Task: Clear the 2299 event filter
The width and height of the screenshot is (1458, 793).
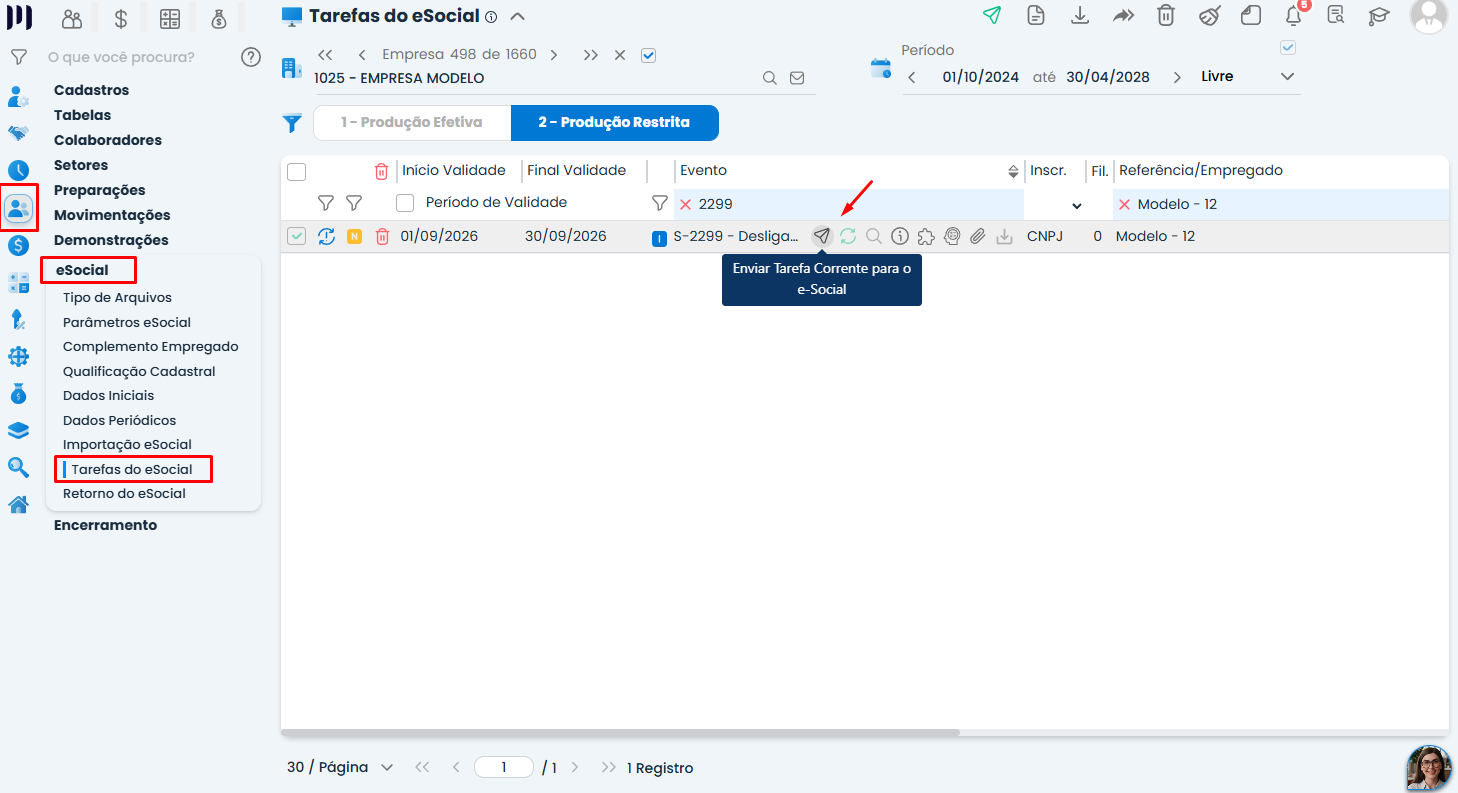Action: [686, 204]
